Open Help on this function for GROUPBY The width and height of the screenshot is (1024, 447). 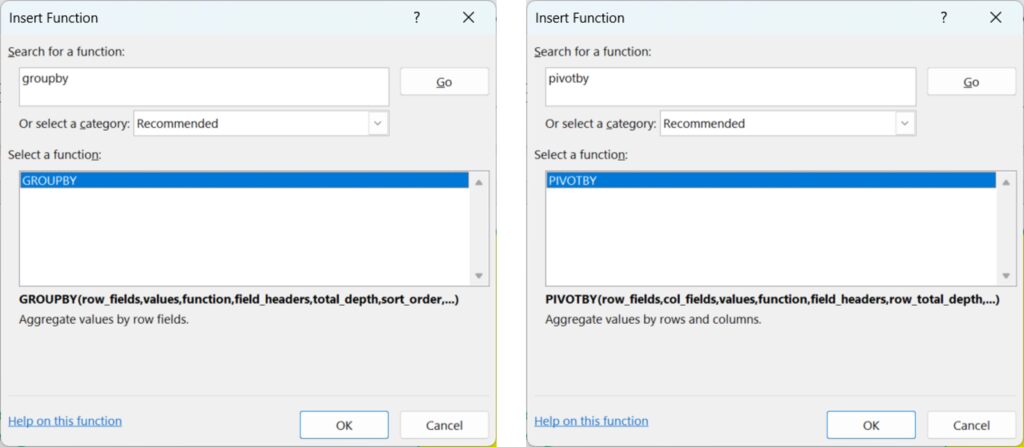coord(65,421)
